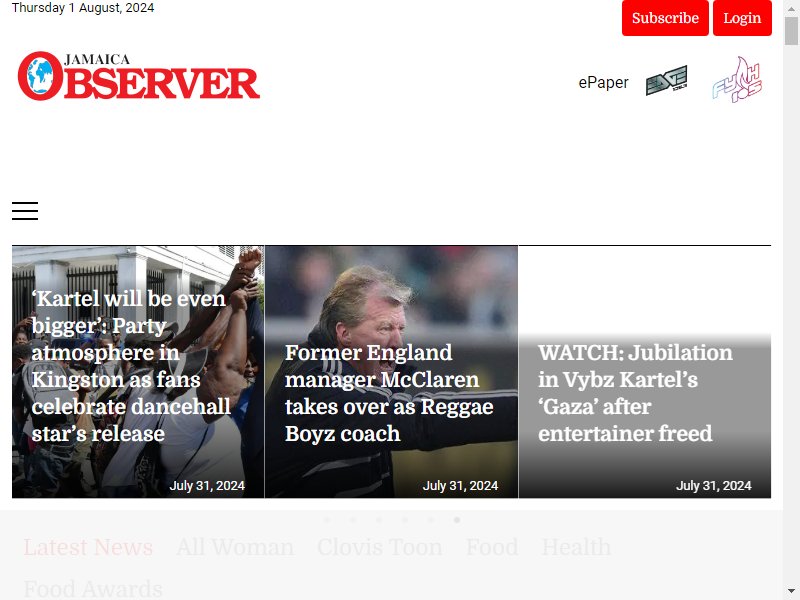
Task: Open 'WATCH: Jubilation in Vybz Kartel's Gaza' story
Action: pos(635,393)
